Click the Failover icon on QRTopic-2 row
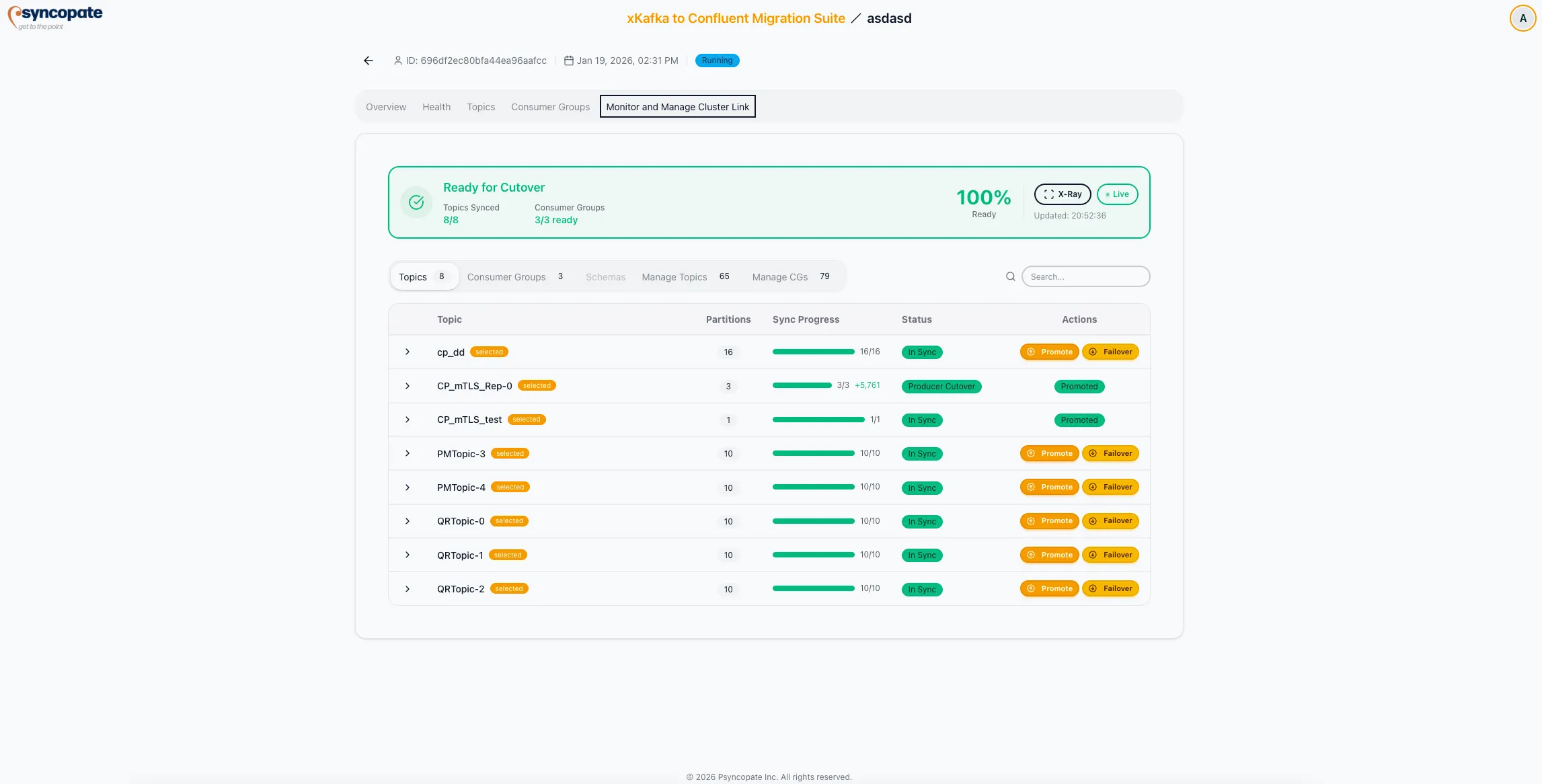The height and width of the screenshot is (784, 1542). pos(1092,588)
